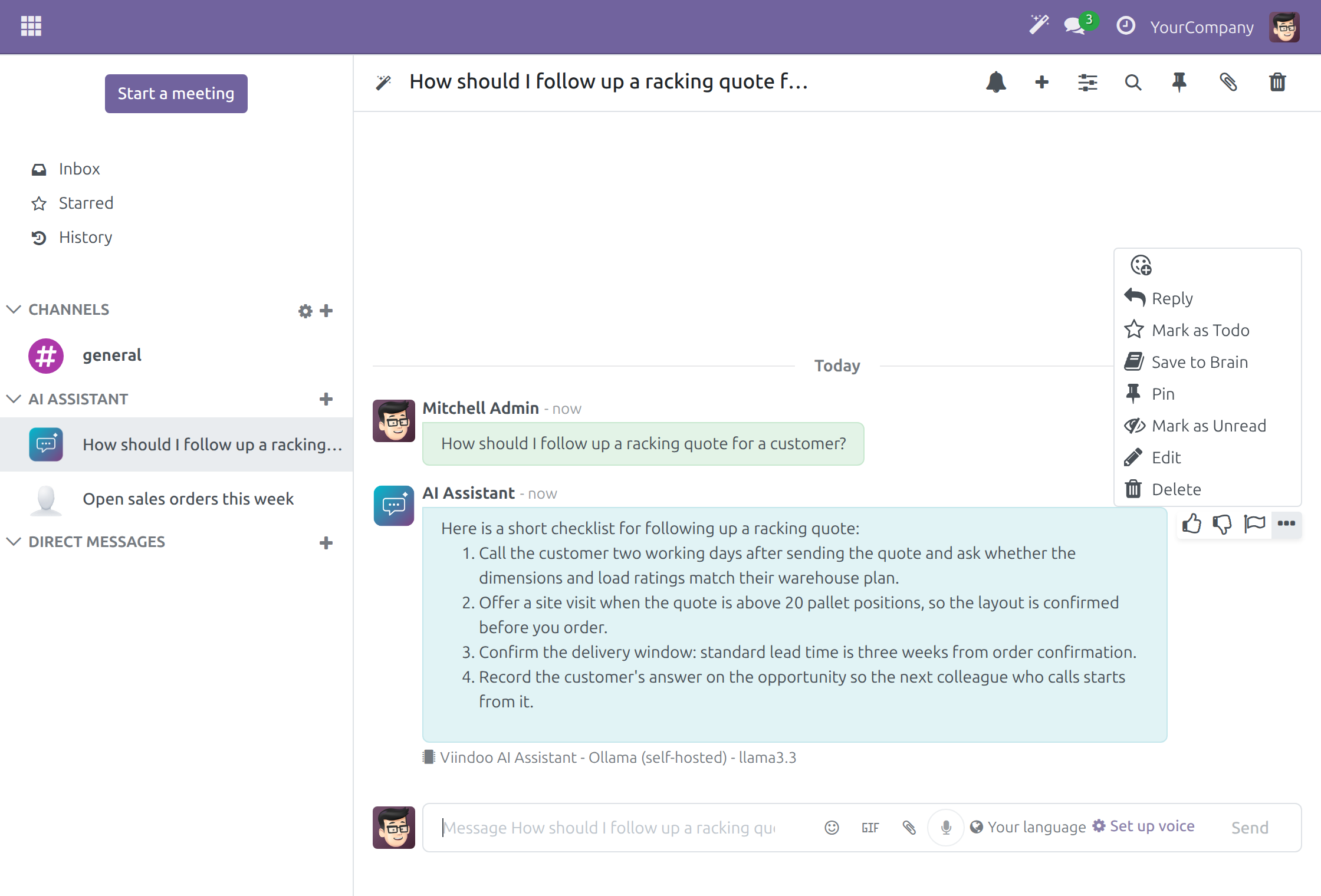The width and height of the screenshot is (1321, 896).
Task: Open emoji picker in the composer
Action: tap(832, 828)
